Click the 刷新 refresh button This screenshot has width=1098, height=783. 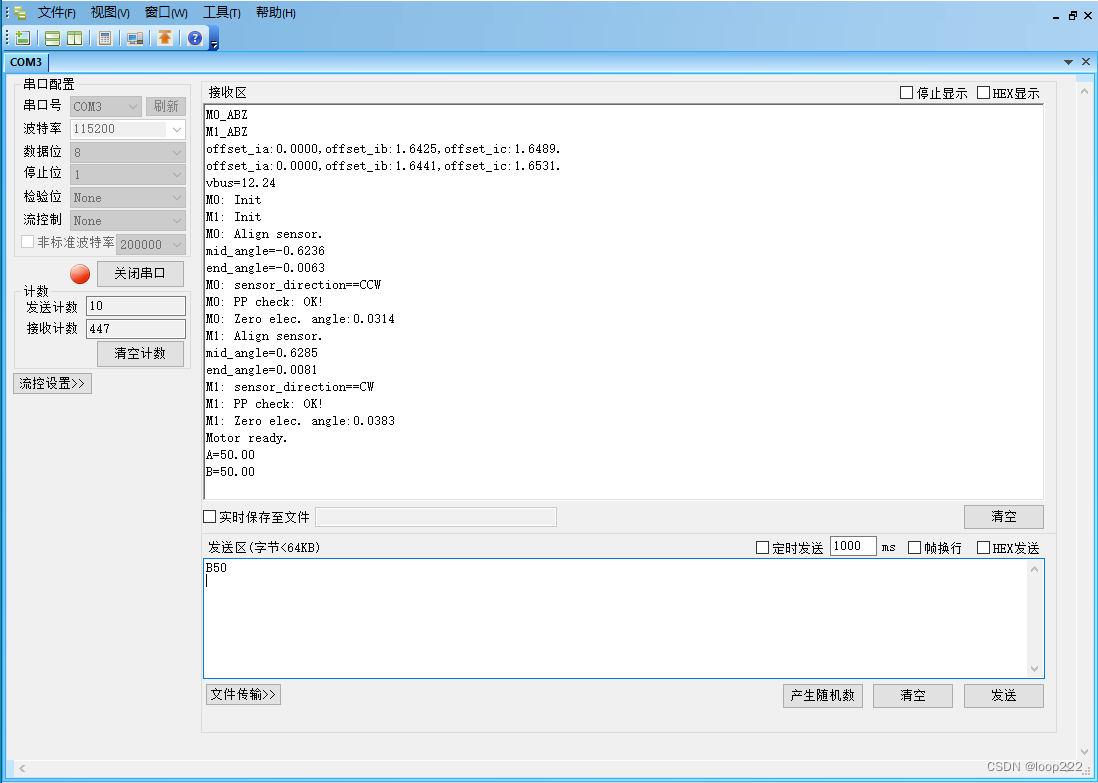[x=166, y=106]
